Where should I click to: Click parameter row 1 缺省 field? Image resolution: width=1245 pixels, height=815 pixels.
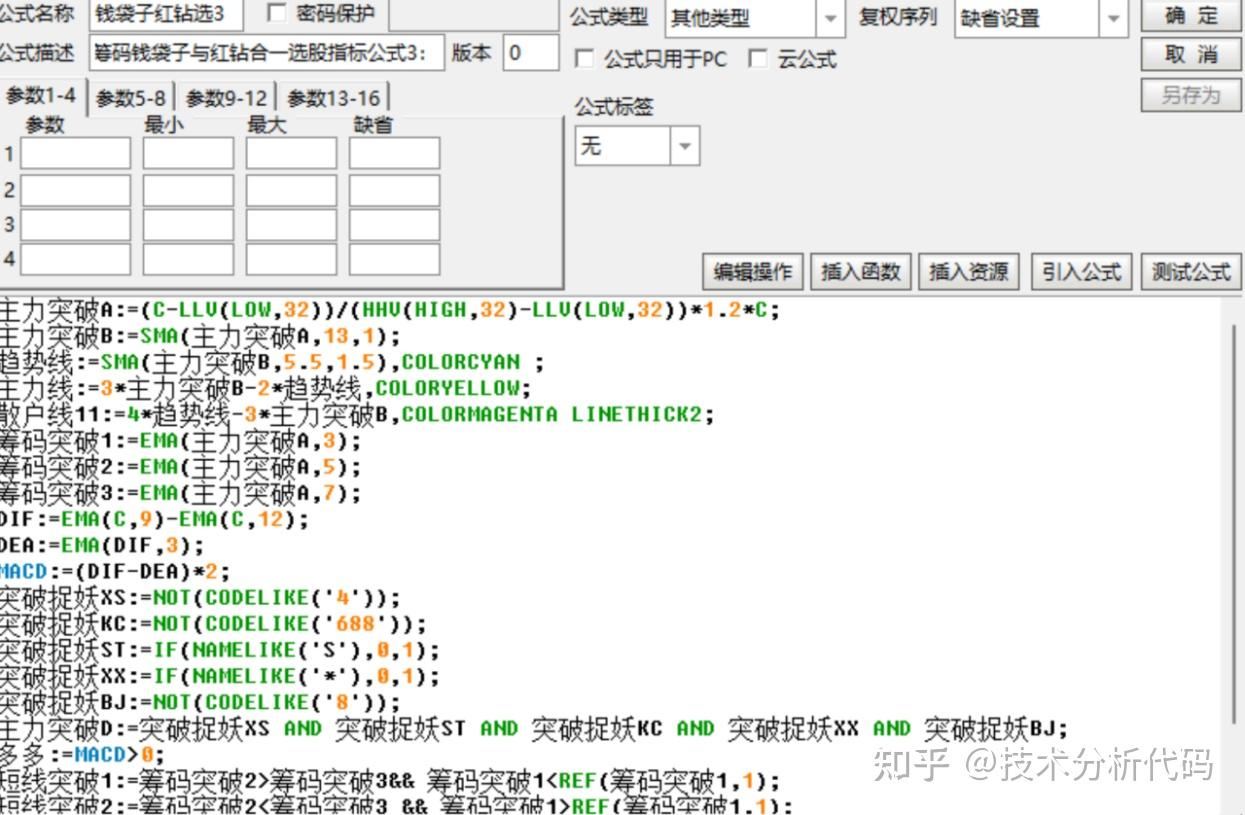394,153
